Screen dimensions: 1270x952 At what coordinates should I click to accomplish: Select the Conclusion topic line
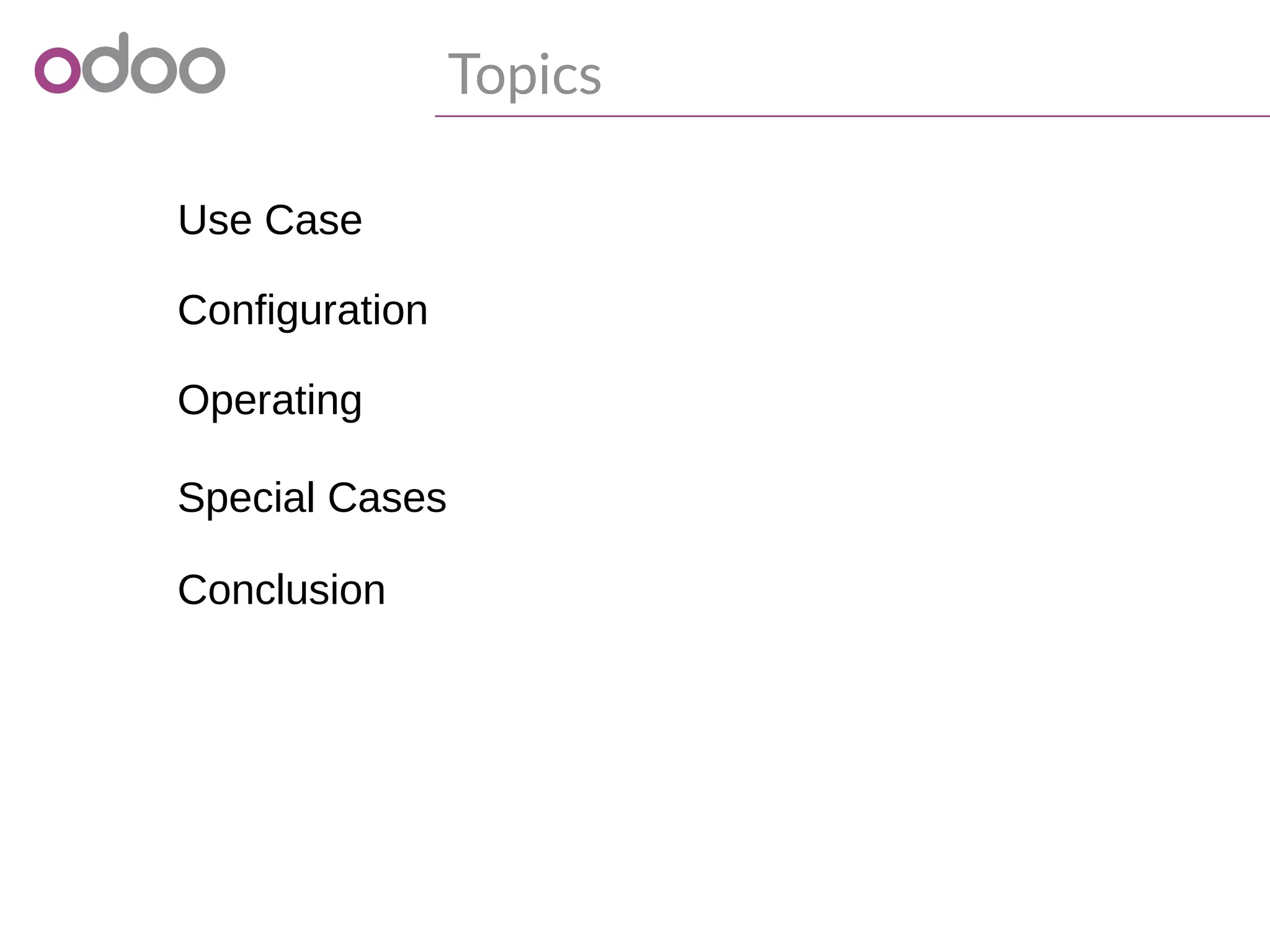click(x=282, y=589)
